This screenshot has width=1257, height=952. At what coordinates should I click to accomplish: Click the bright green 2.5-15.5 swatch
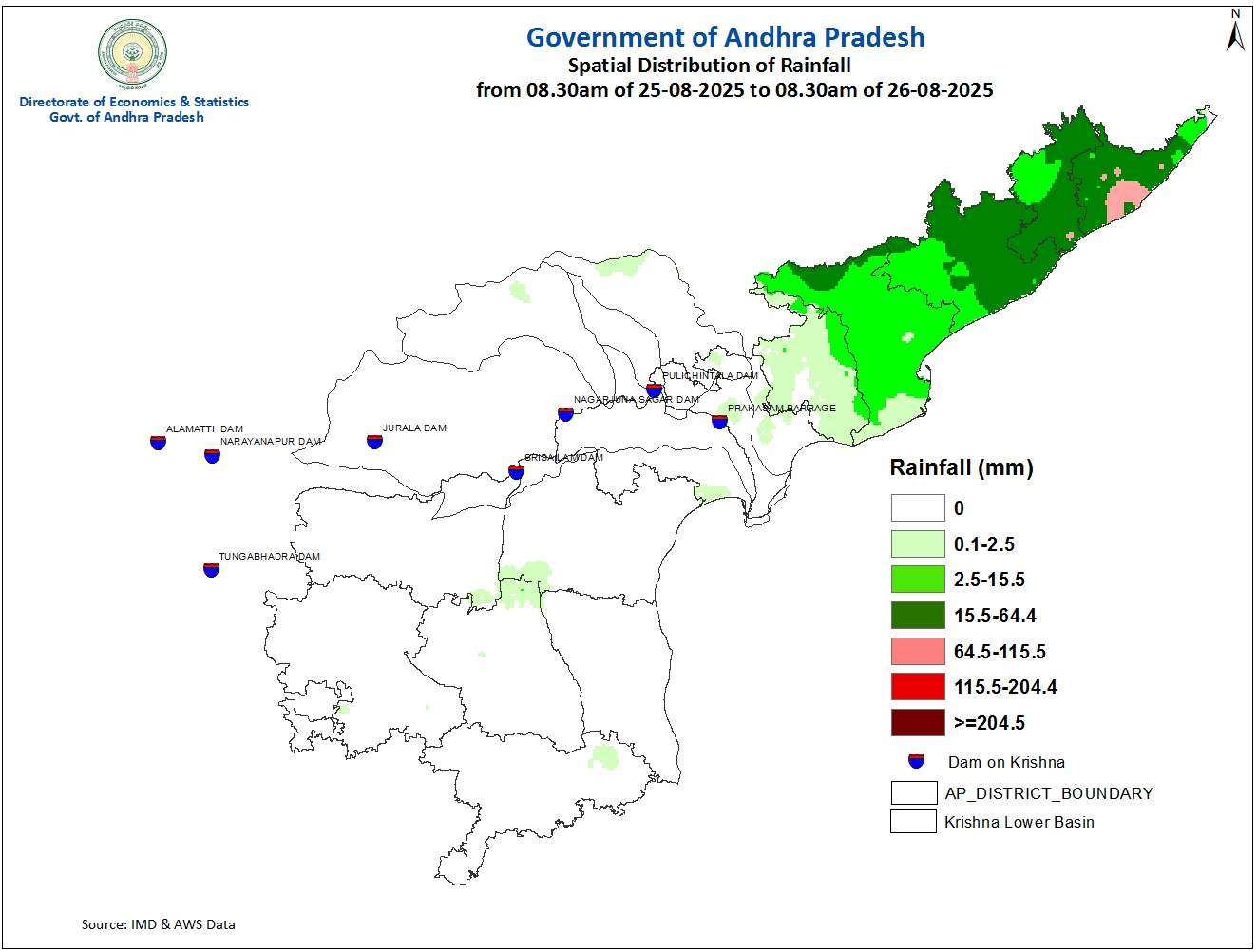coord(918,580)
